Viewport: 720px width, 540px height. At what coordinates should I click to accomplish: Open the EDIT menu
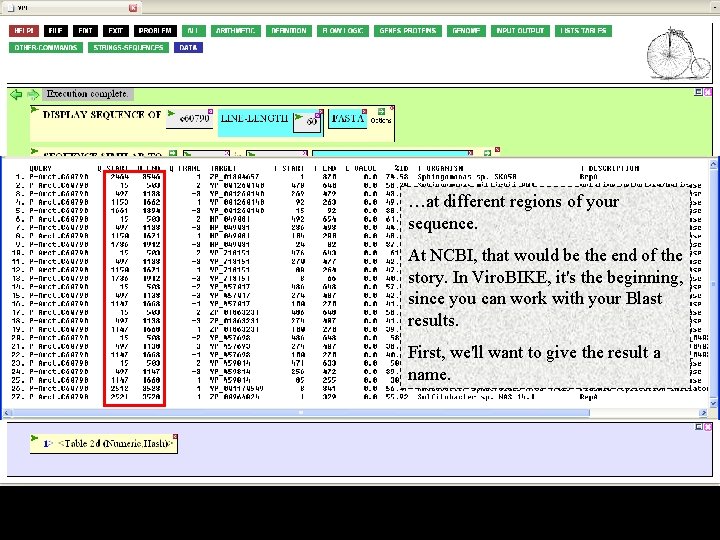click(85, 31)
